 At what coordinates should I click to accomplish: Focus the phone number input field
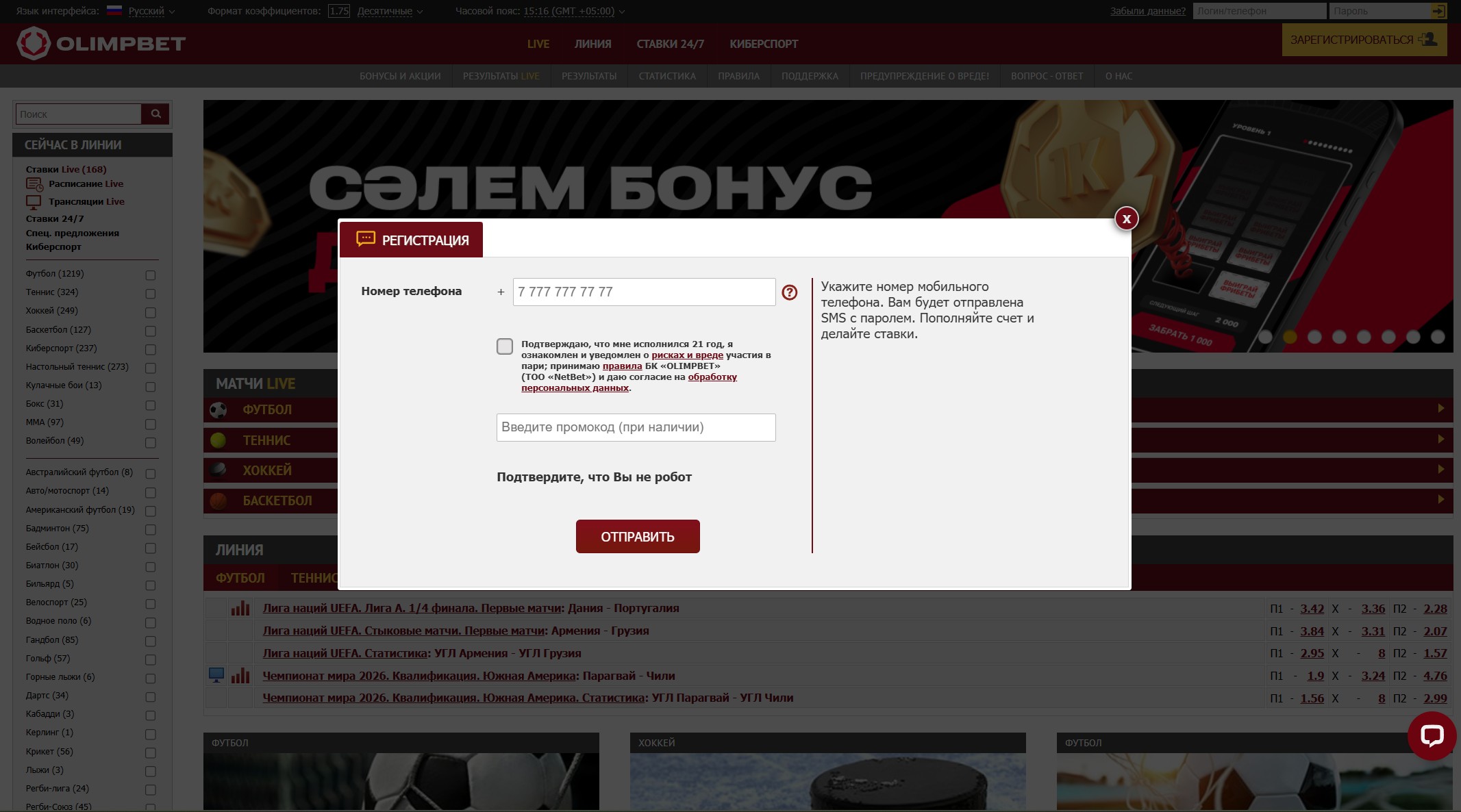(x=644, y=292)
